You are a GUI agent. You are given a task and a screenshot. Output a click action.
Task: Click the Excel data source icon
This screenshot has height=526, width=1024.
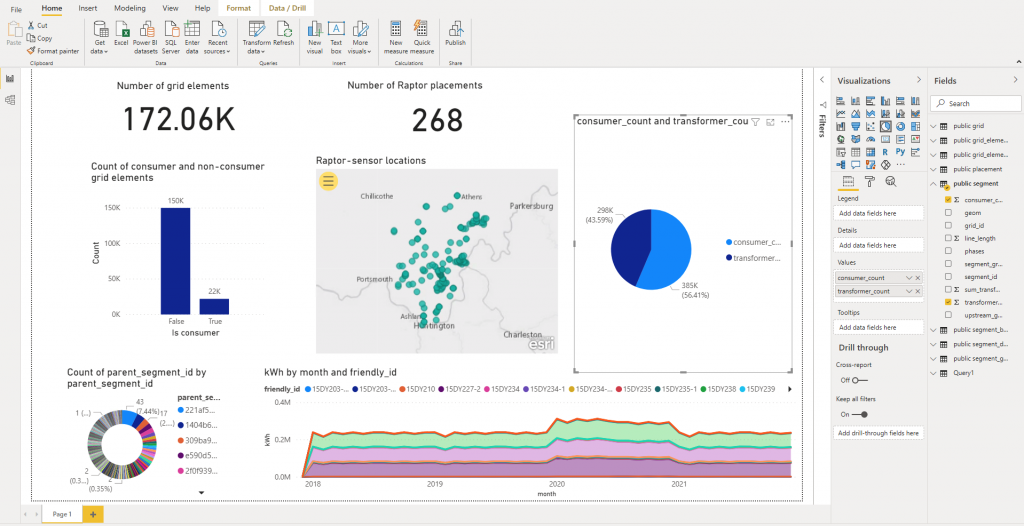tap(121, 29)
